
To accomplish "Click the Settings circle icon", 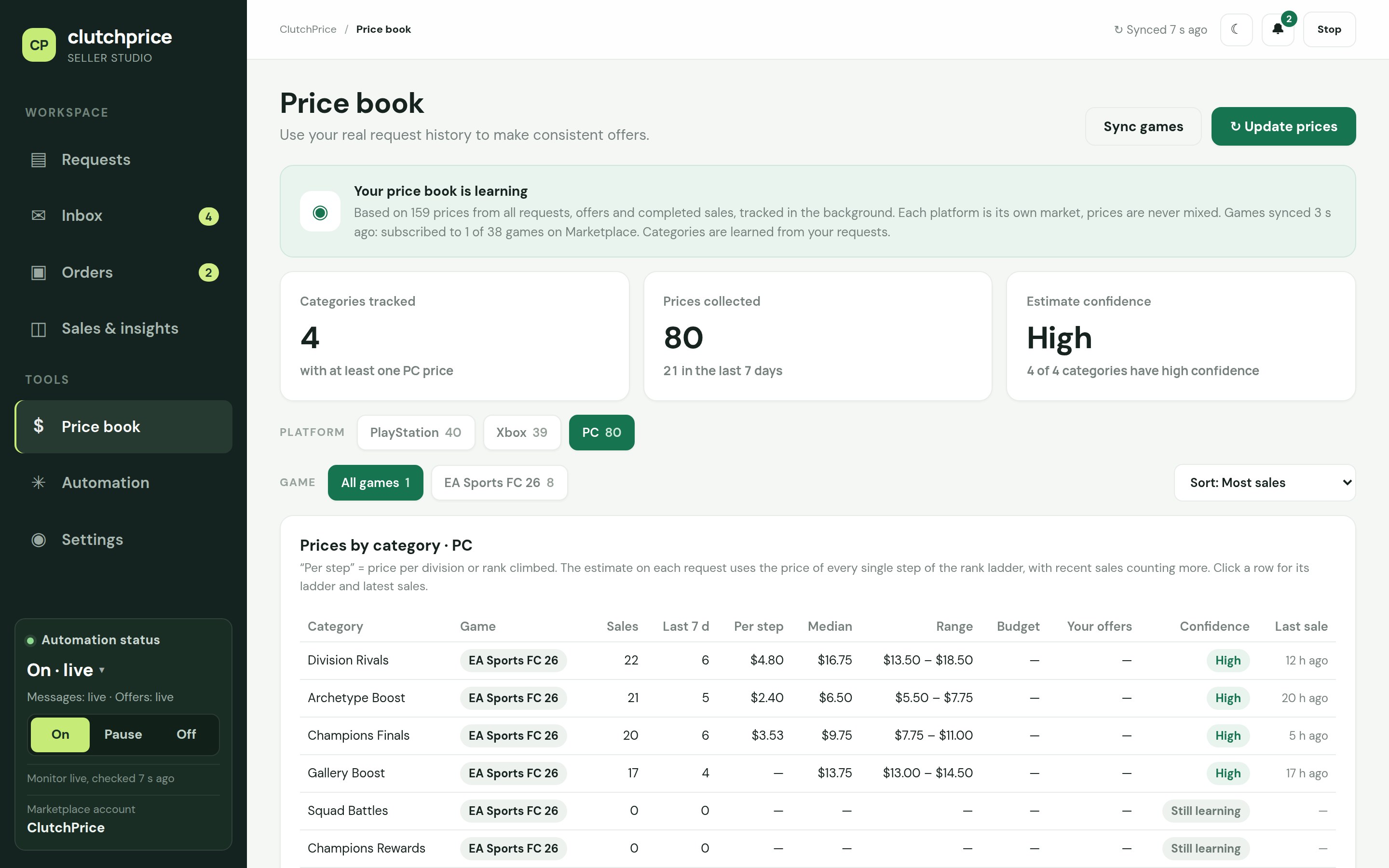I will pos(39,540).
